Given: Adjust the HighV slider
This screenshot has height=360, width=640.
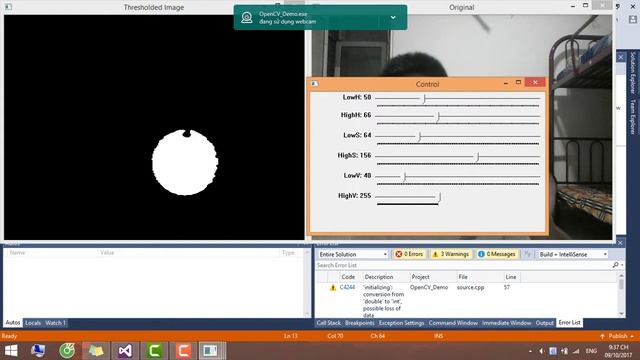Looking at the screenshot, I should coord(439,197).
